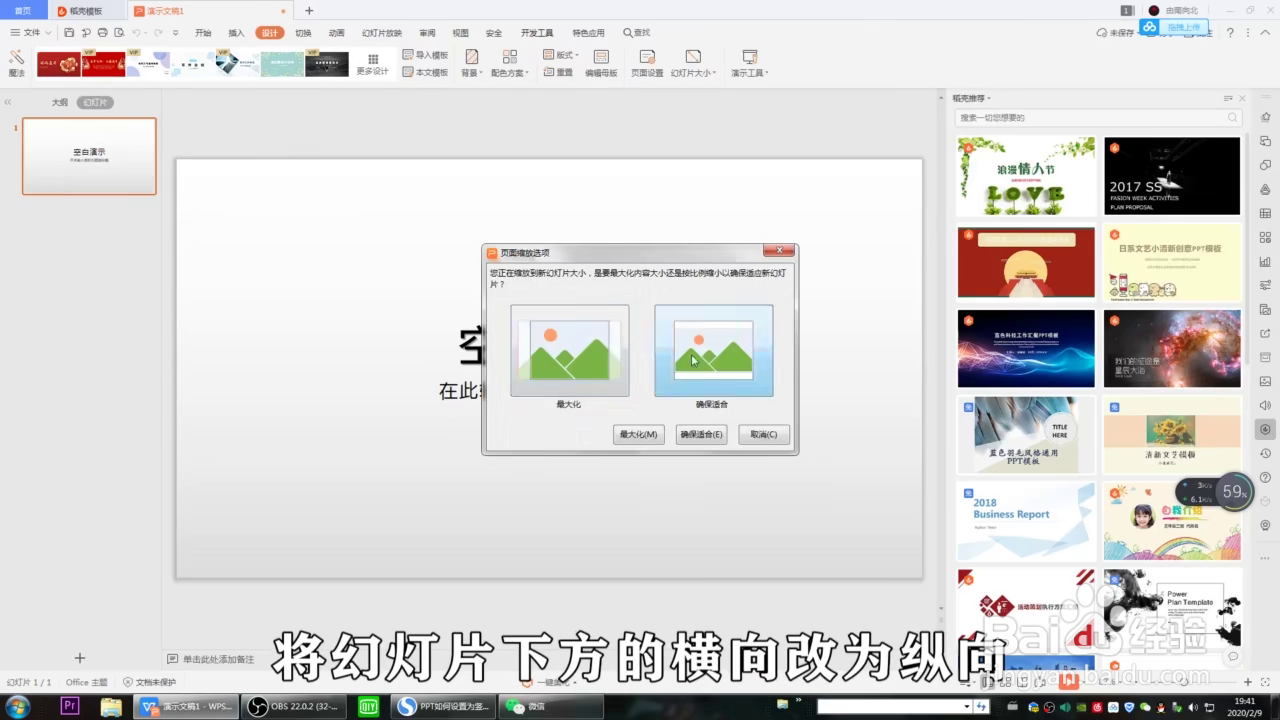The image size is (1280, 720).
Task: Open 页面设置
Action: click(647, 64)
